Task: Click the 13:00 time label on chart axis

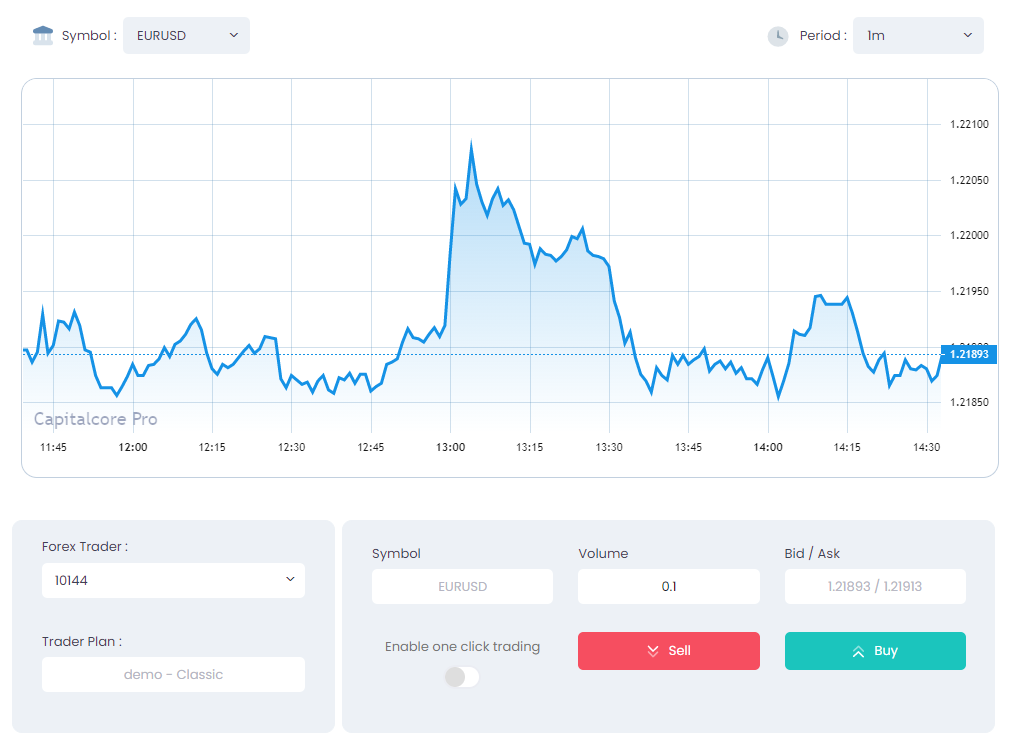Action: (451, 447)
